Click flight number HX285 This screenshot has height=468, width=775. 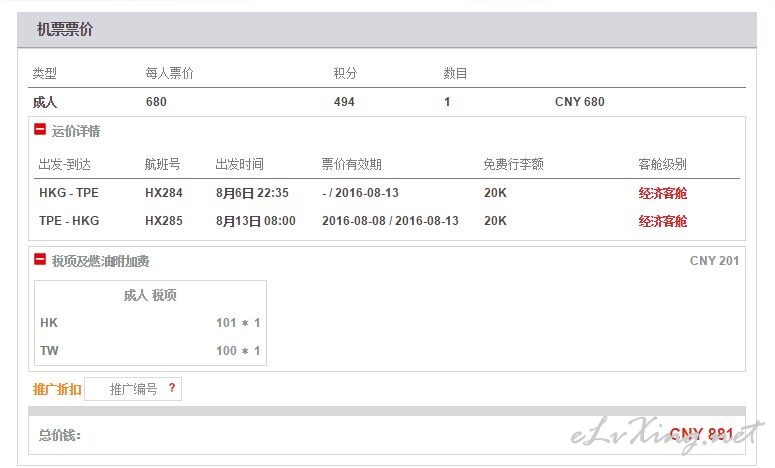164,221
